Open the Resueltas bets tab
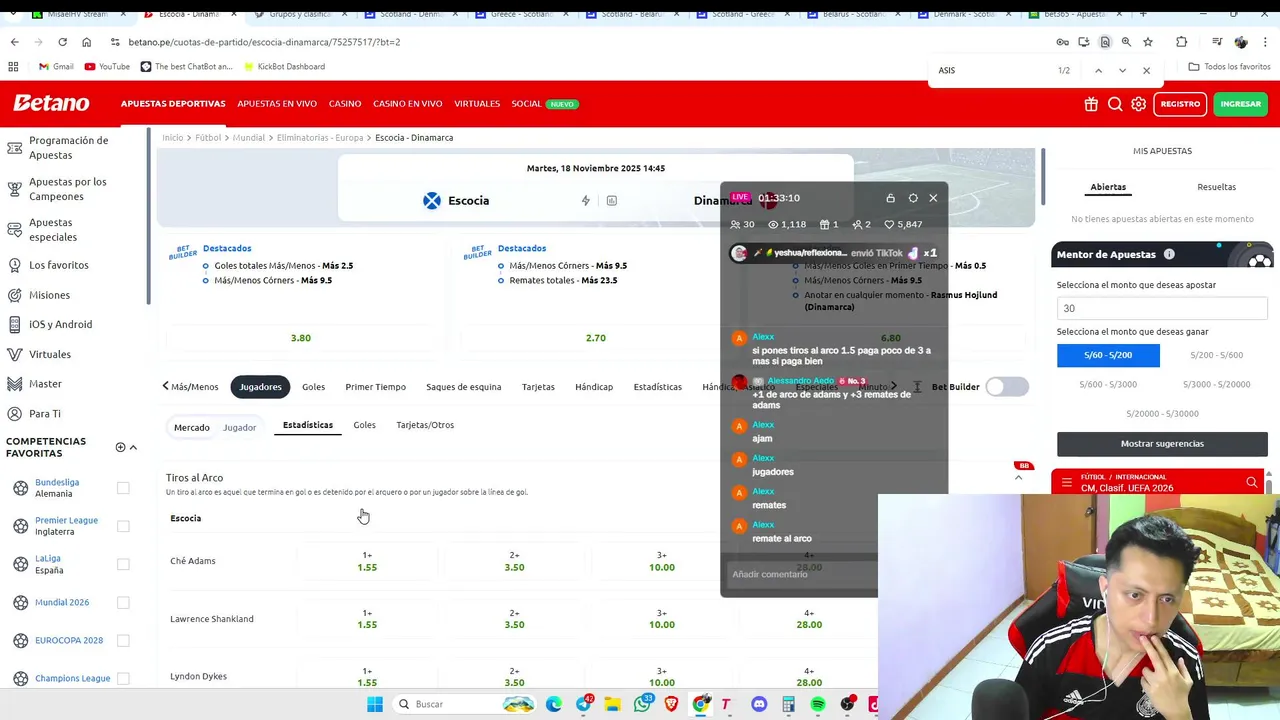This screenshot has height=720, width=1280. [1216, 187]
